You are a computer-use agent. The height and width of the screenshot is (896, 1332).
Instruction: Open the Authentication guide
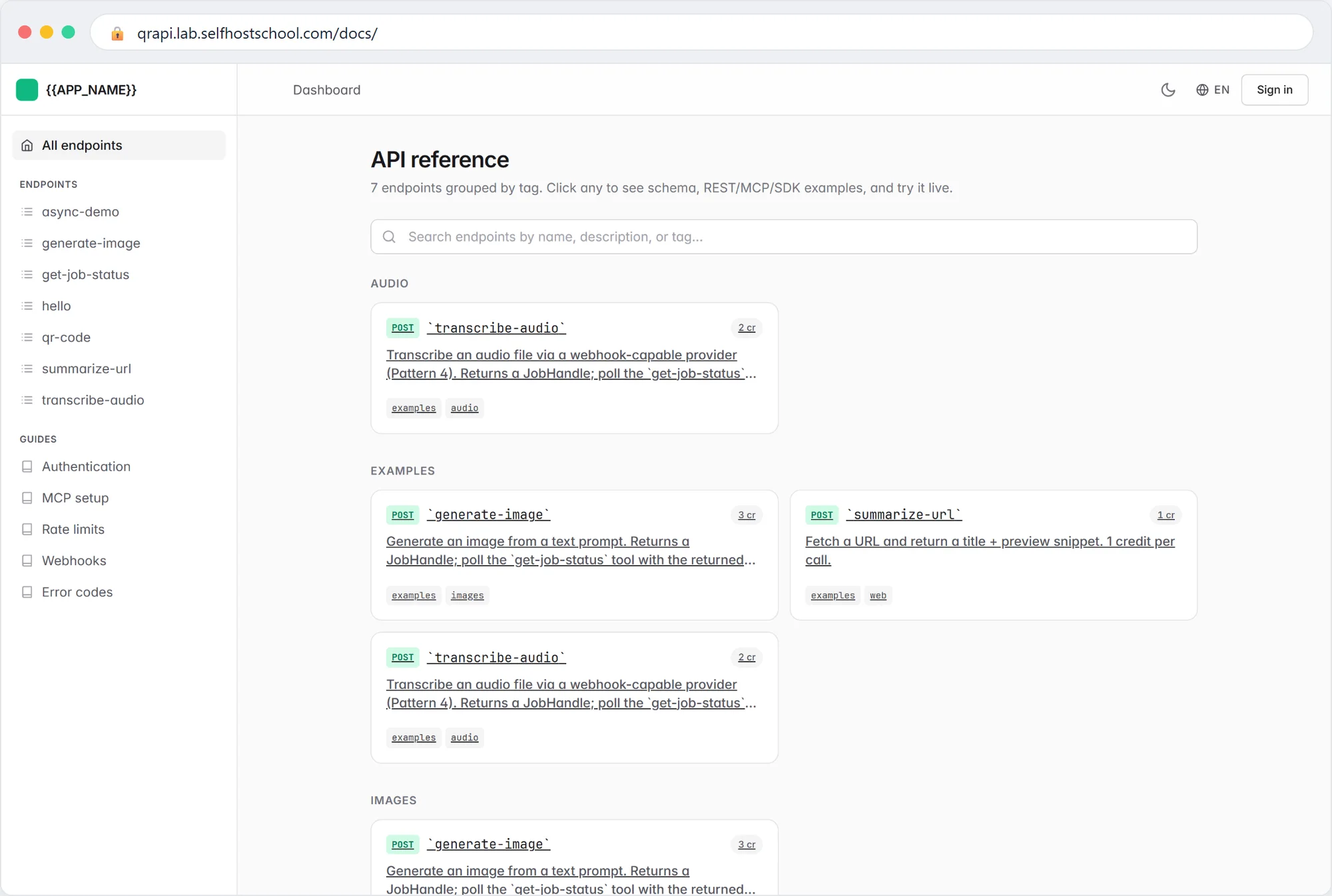coord(86,466)
